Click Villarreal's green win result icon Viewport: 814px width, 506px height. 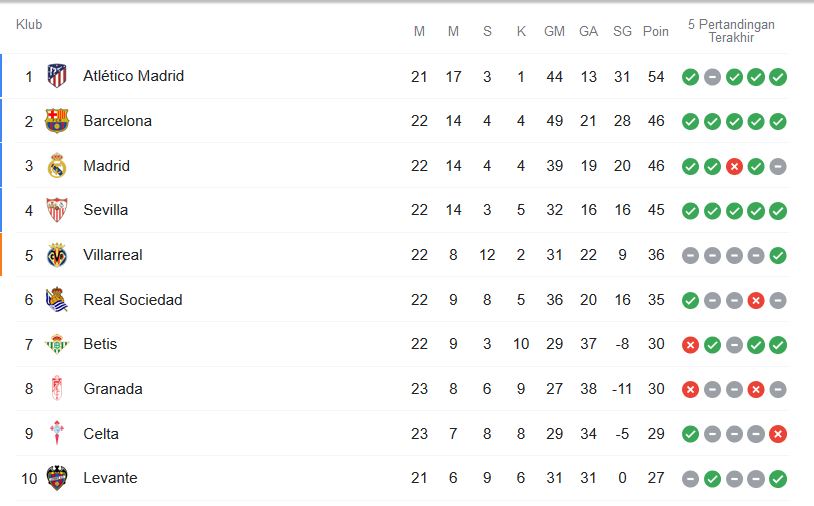coord(778,255)
